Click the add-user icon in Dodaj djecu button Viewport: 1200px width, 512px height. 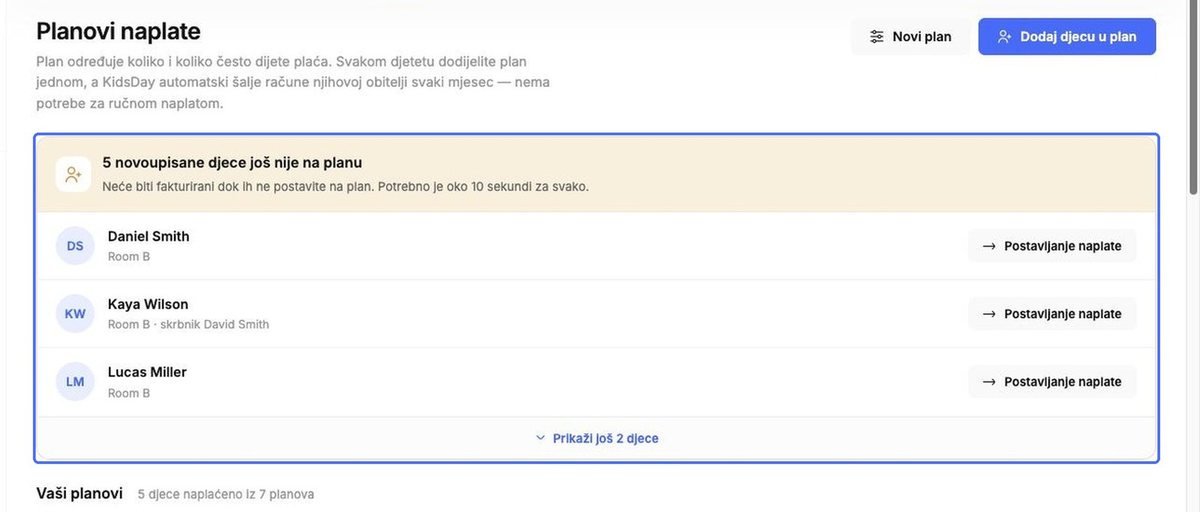pyautogui.click(x=1005, y=37)
